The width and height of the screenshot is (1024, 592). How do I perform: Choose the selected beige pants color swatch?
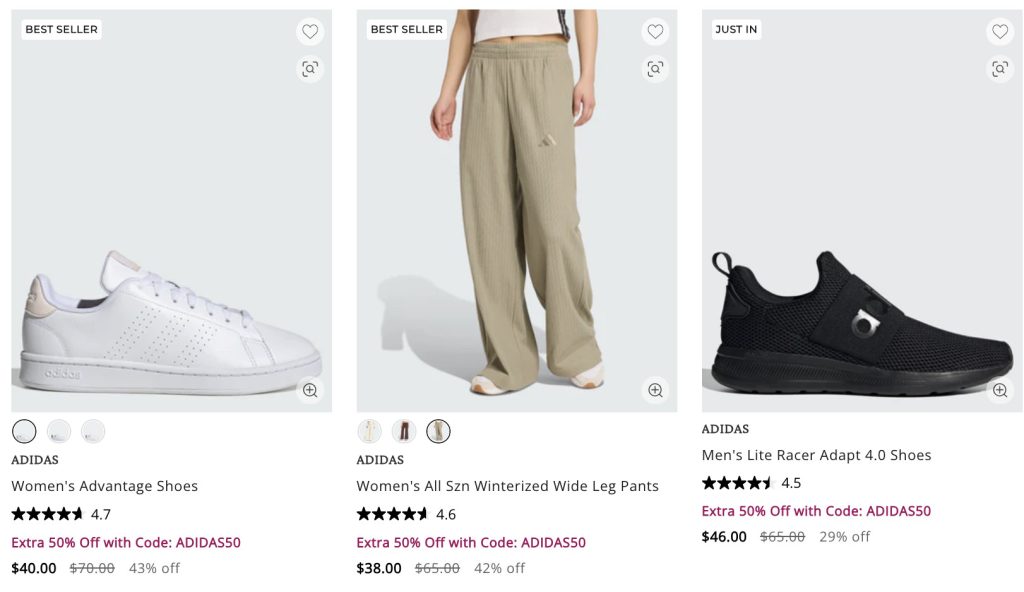[438, 431]
